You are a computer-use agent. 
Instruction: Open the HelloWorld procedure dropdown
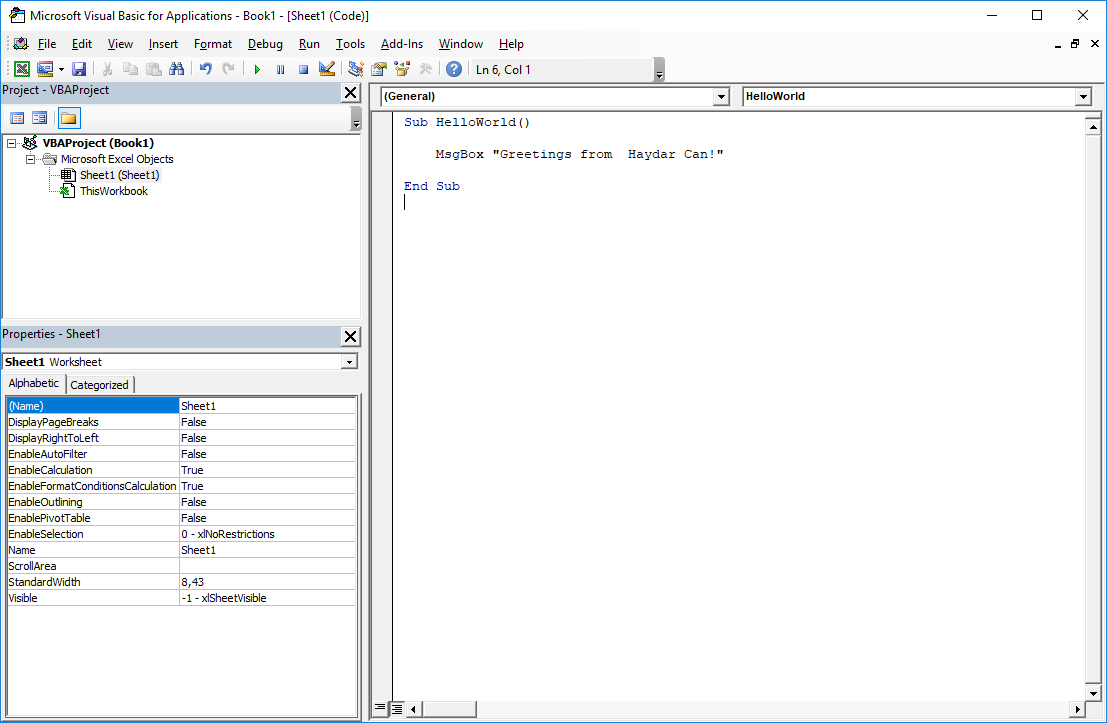(x=1083, y=97)
